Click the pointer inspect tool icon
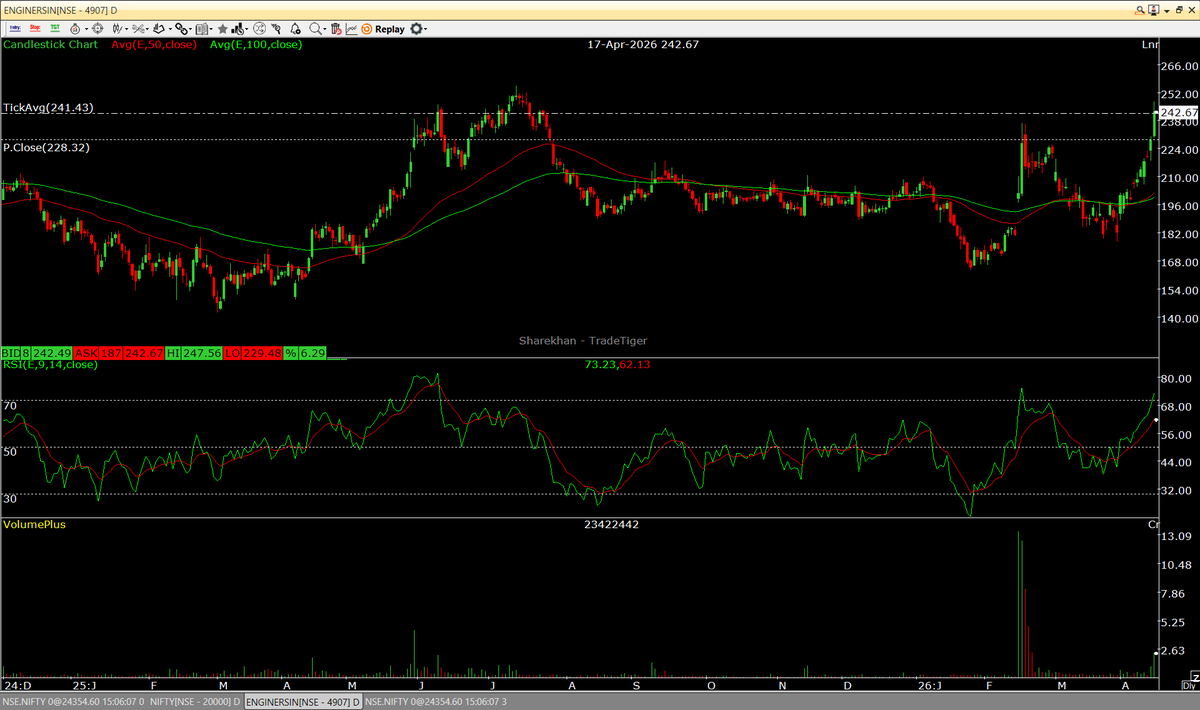The width and height of the screenshot is (1200, 710). [276, 29]
